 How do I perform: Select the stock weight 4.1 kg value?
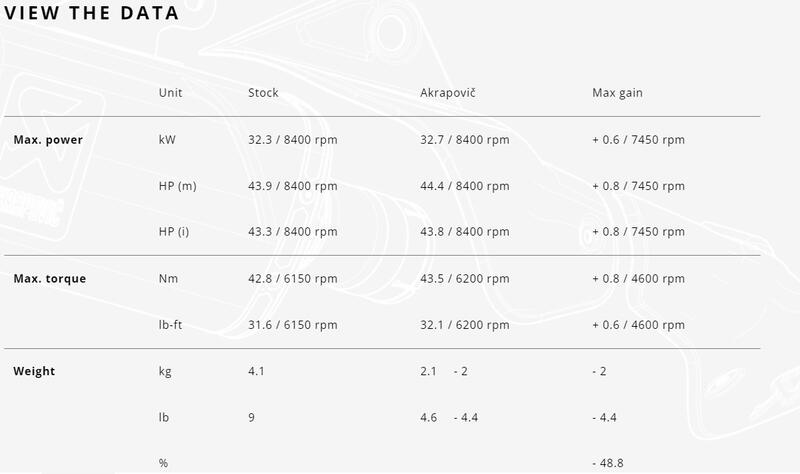click(x=256, y=371)
